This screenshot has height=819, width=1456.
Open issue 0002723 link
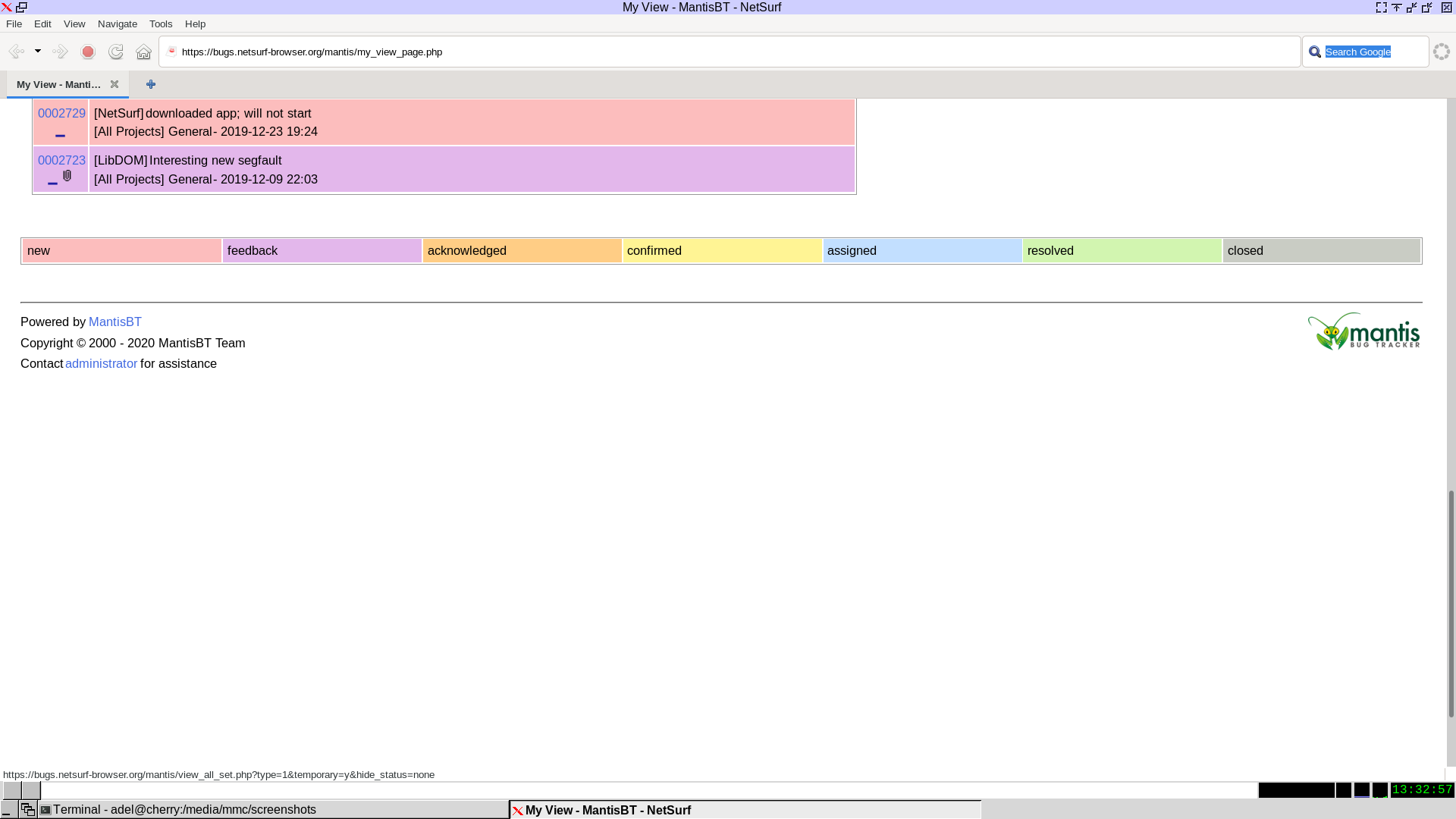click(61, 160)
